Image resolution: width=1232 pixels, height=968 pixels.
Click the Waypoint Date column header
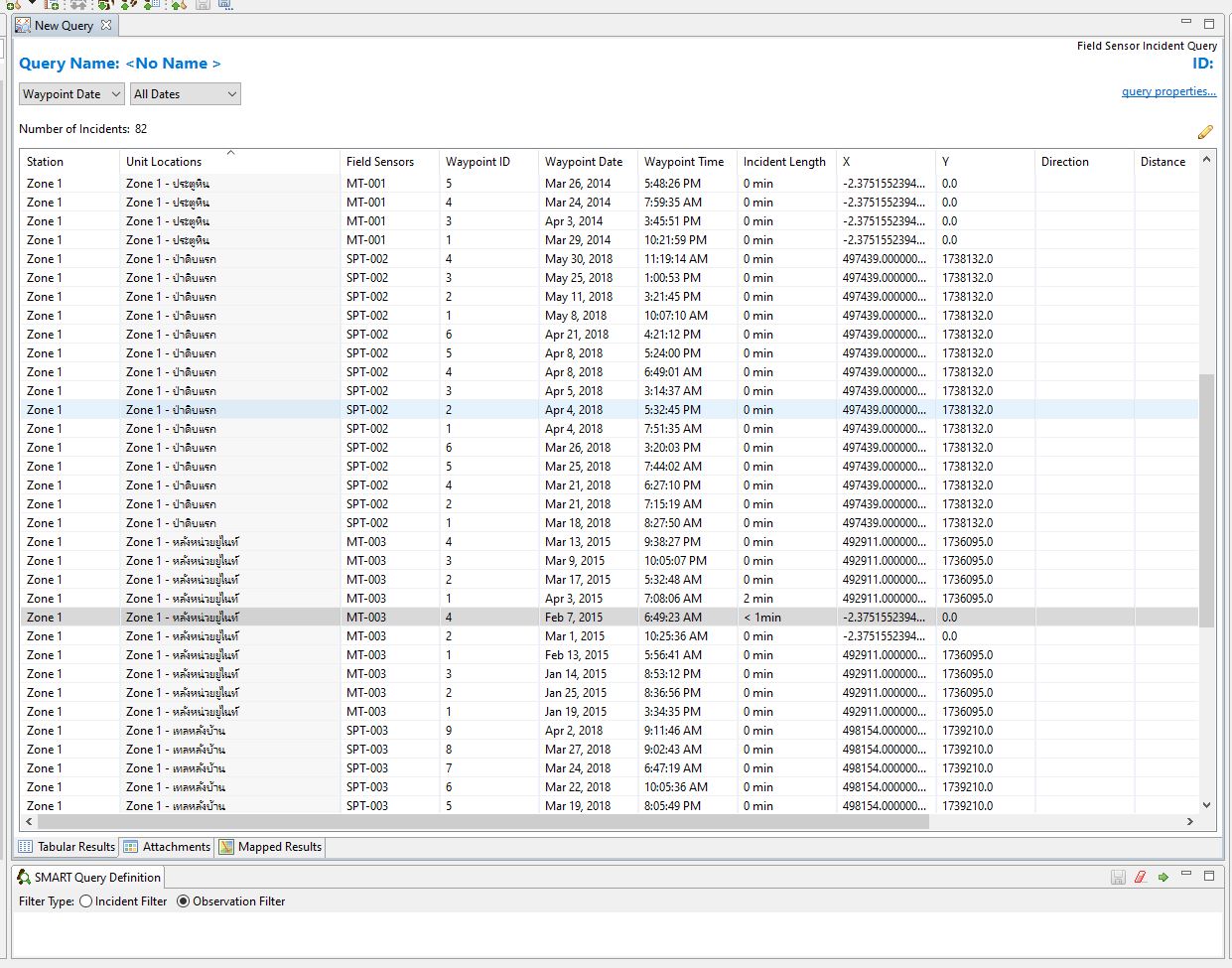pyautogui.click(x=584, y=162)
